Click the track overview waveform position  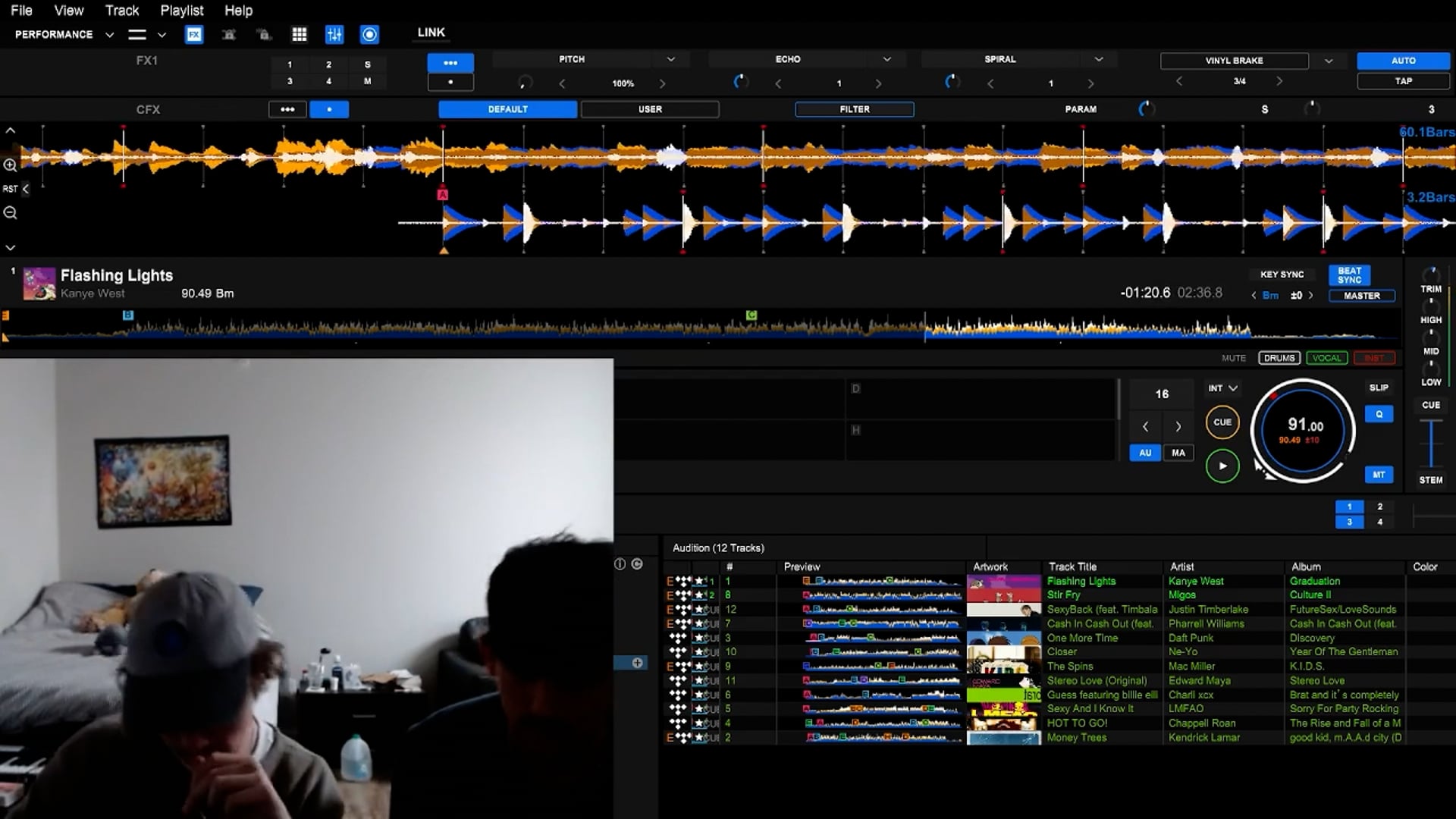pyautogui.click(x=701, y=328)
